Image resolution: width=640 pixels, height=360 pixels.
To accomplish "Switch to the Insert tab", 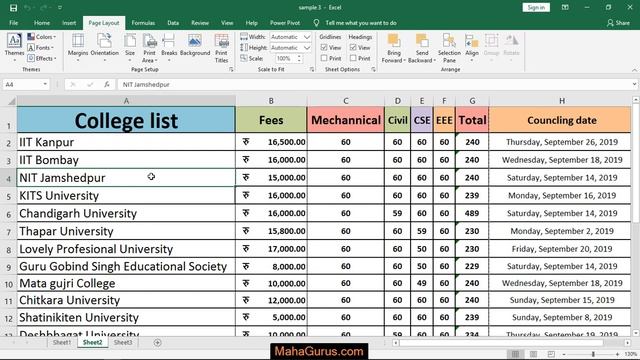I will [69, 23].
